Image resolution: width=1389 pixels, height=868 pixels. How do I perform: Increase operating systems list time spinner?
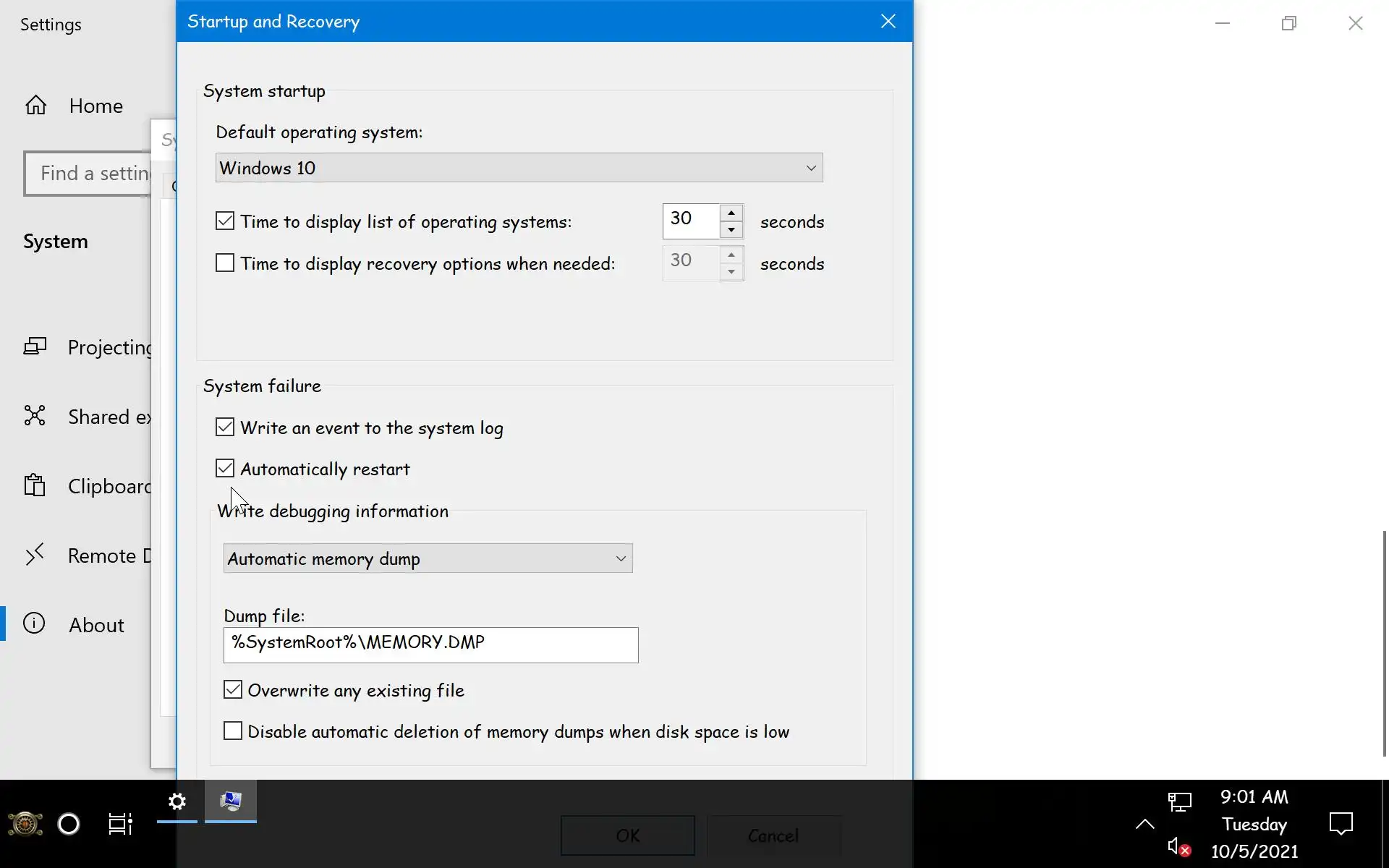click(731, 213)
